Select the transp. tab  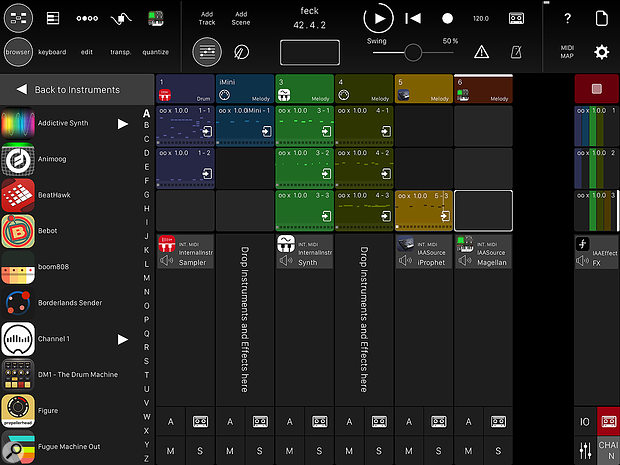click(x=121, y=52)
